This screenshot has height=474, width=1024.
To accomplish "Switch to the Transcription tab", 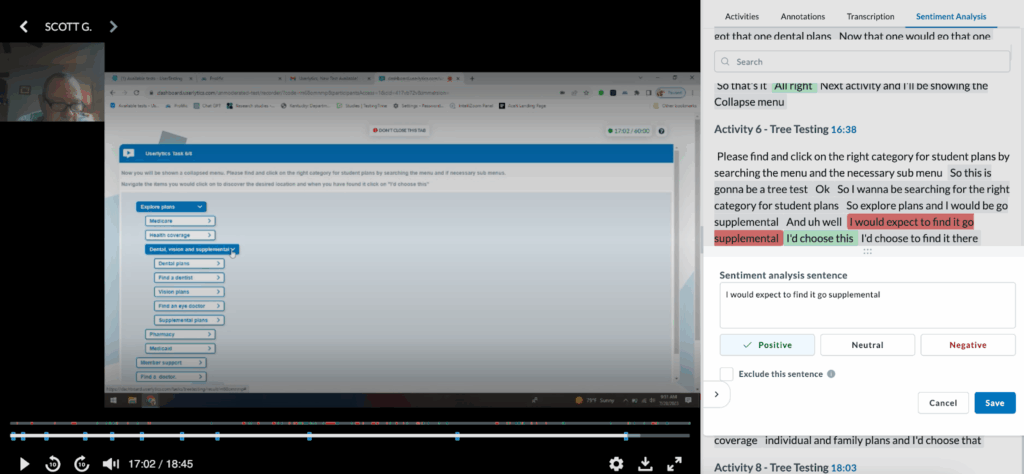I will point(870,17).
